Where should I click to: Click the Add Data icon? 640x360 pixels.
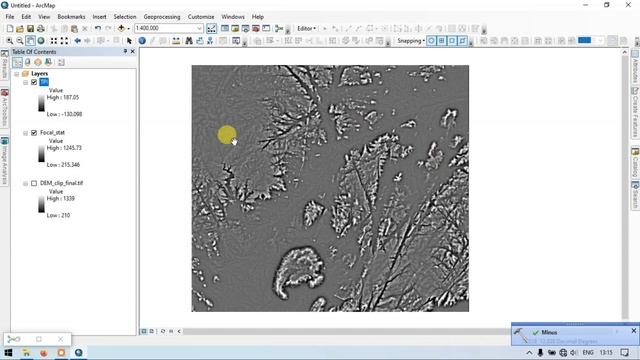(121, 29)
